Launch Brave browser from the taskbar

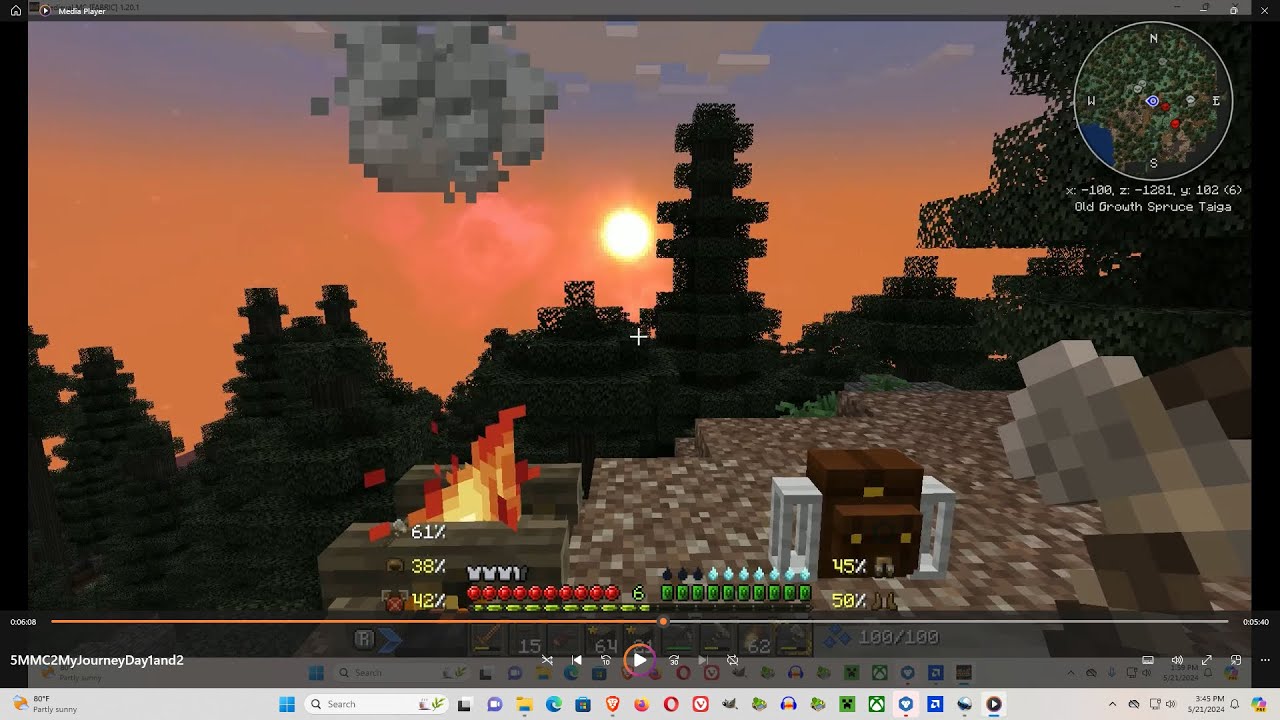coord(612,704)
